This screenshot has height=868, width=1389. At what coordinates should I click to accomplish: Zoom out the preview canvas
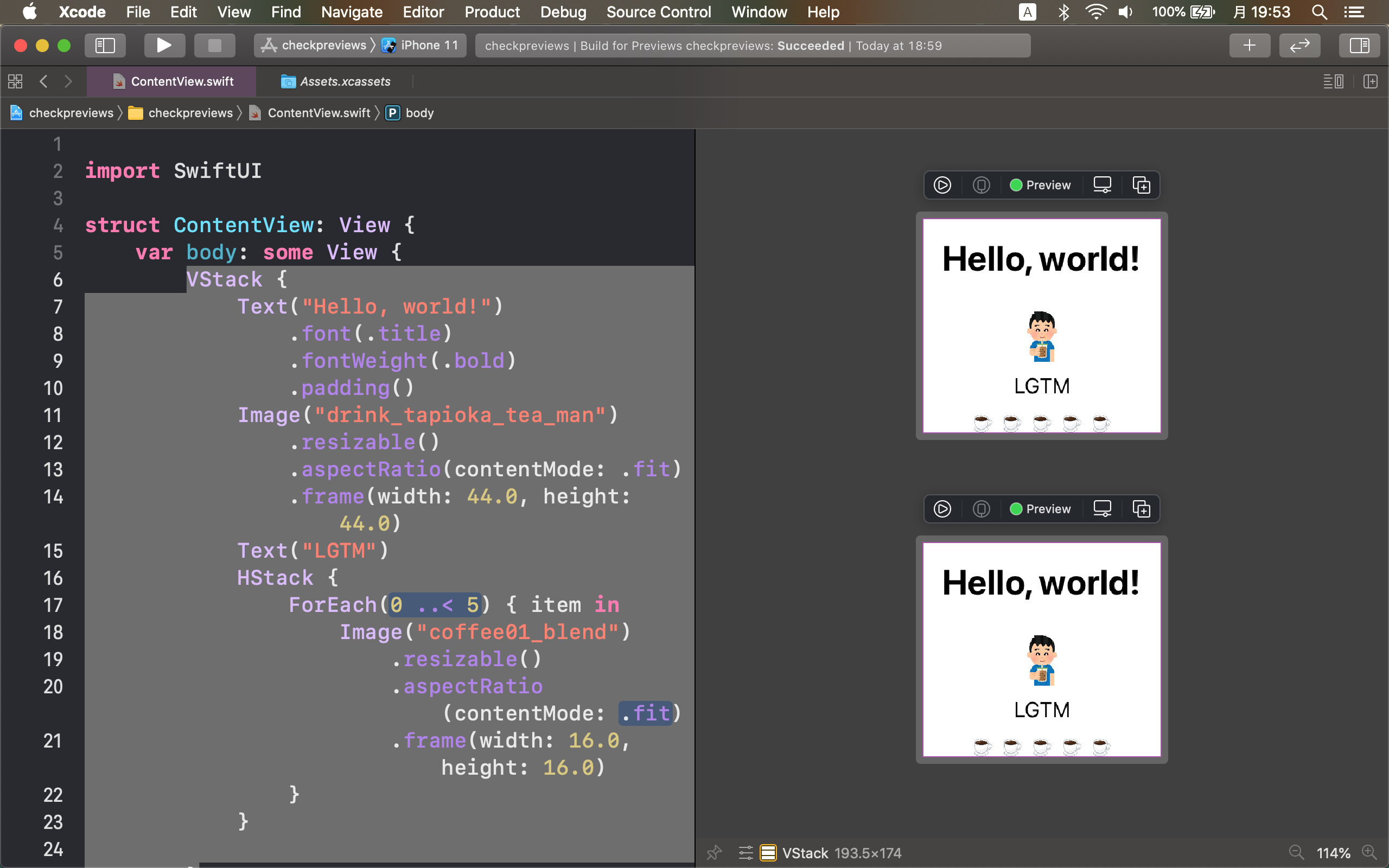(1296, 852)
